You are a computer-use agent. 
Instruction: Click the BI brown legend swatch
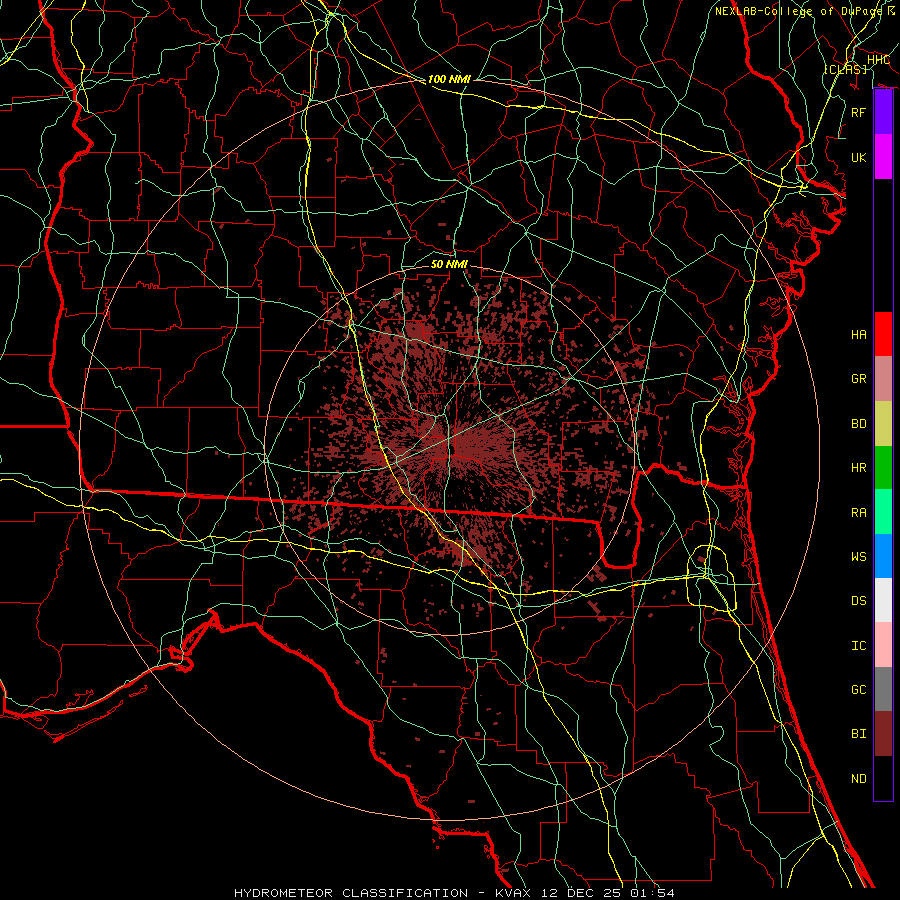[x=883, y=734]
